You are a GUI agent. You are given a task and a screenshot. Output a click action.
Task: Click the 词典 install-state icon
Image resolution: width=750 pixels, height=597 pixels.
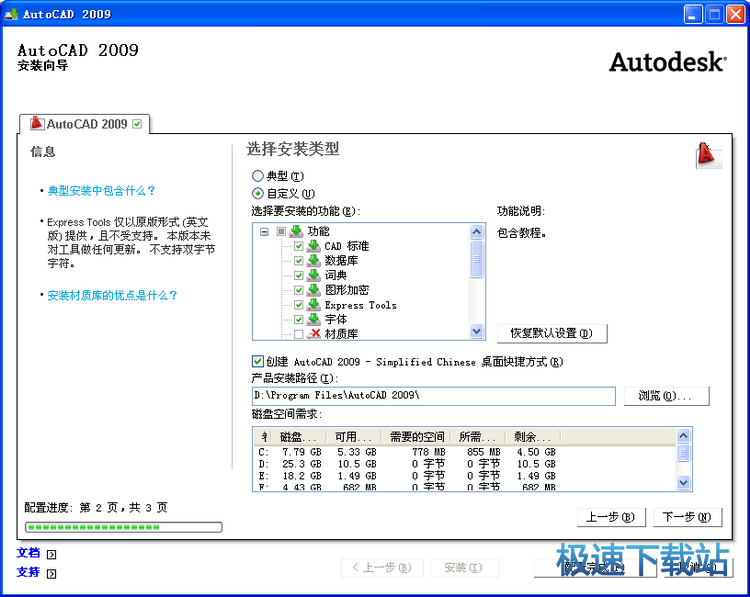pos(314,275)
